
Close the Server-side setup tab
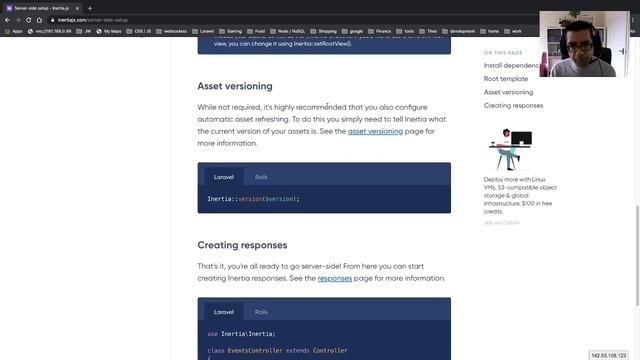coord(77,8)
